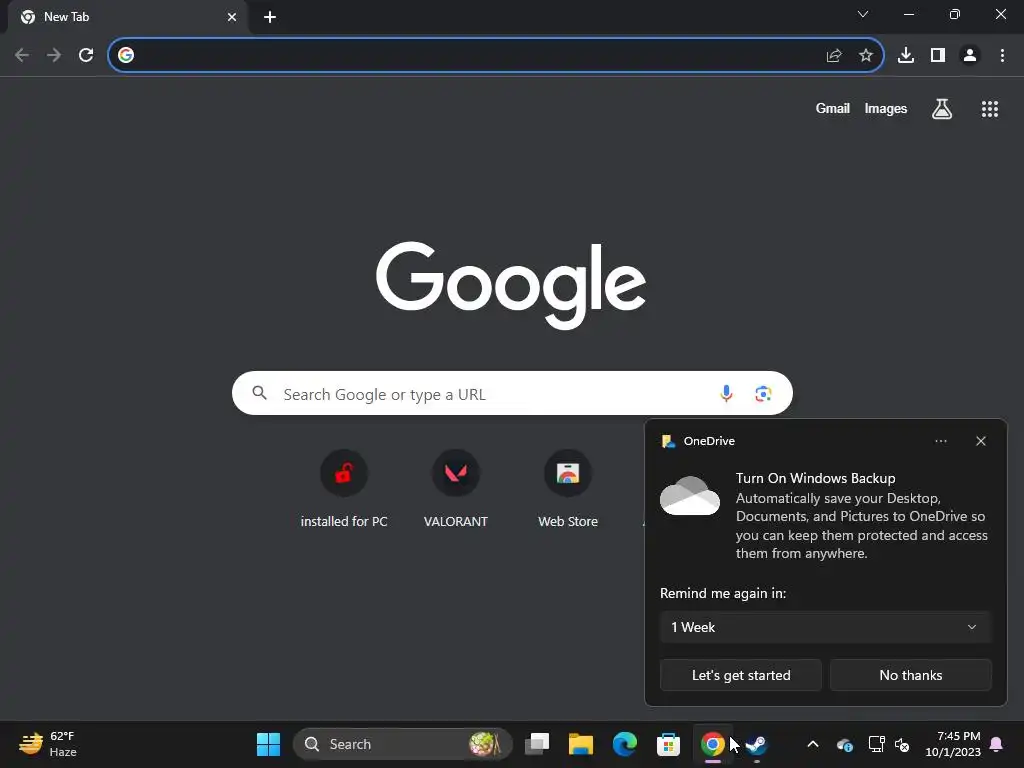Open the tab search chevron

click(863, 14)
